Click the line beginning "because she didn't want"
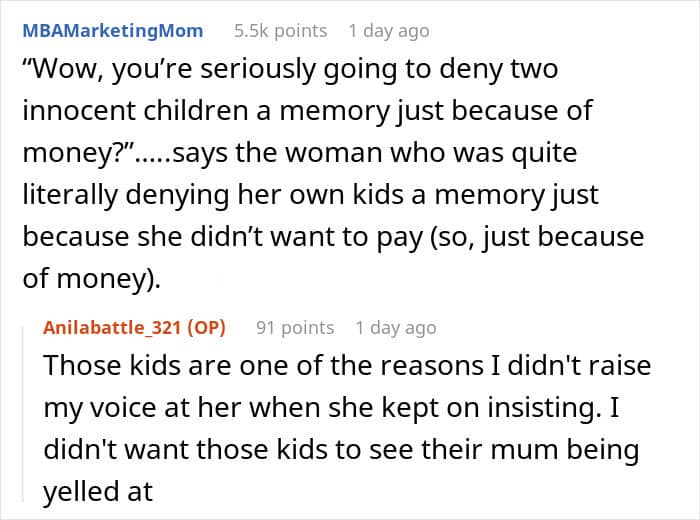This screenshot has height=520, width=700. 333,237
